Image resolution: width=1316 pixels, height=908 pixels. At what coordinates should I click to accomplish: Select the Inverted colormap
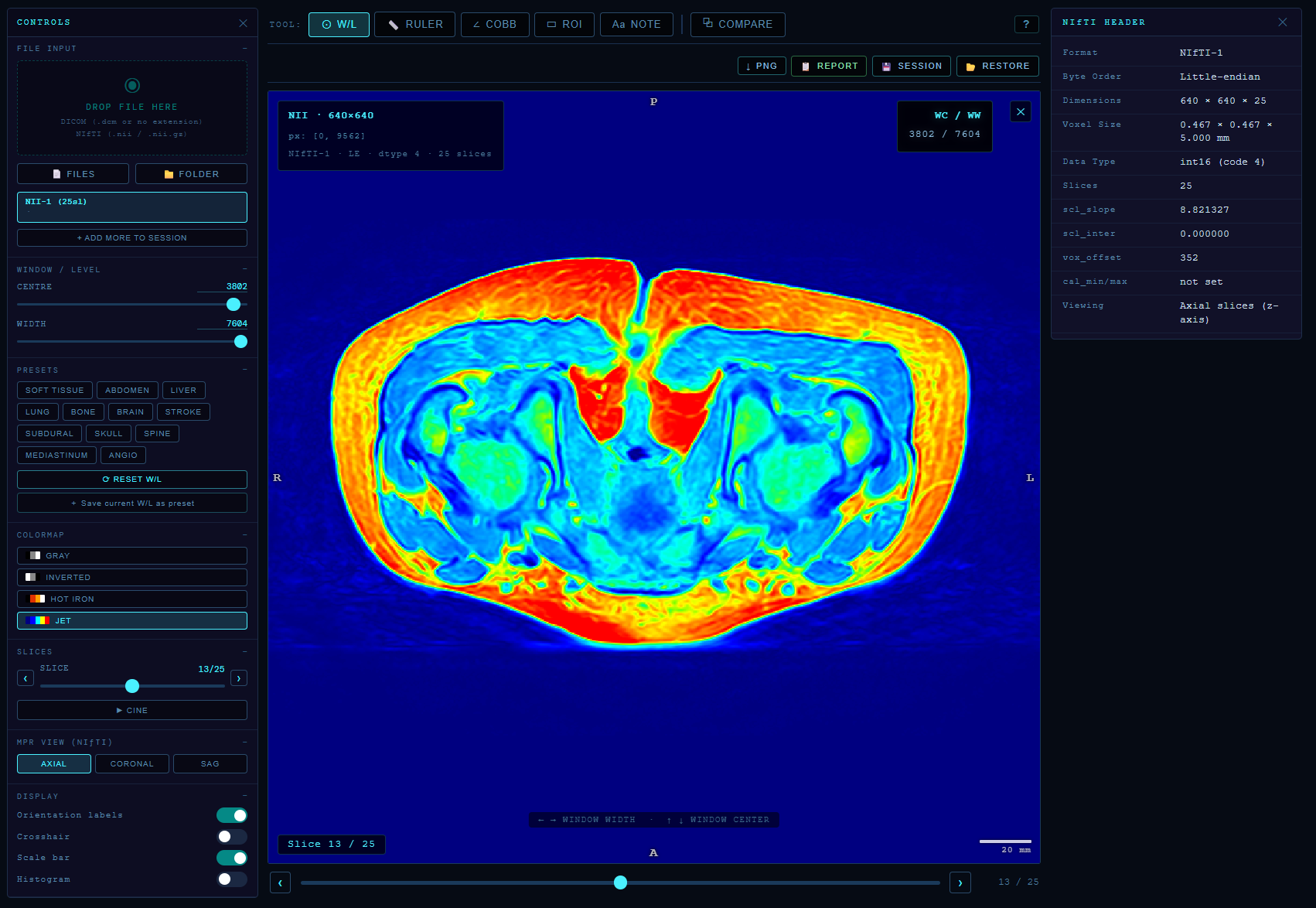click(132, 577)
